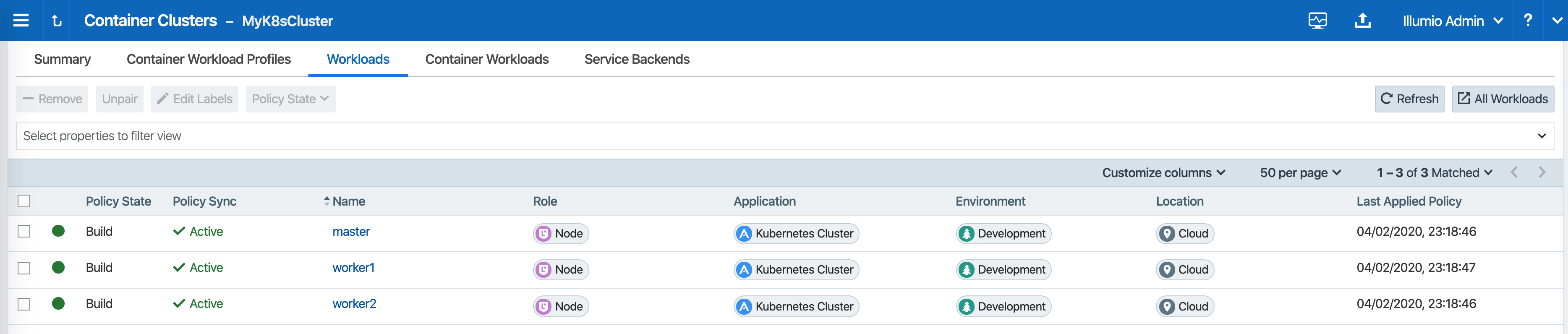Click the provision upload icon
Viewport: 1568px width, 334px height.
(1362, 21)
